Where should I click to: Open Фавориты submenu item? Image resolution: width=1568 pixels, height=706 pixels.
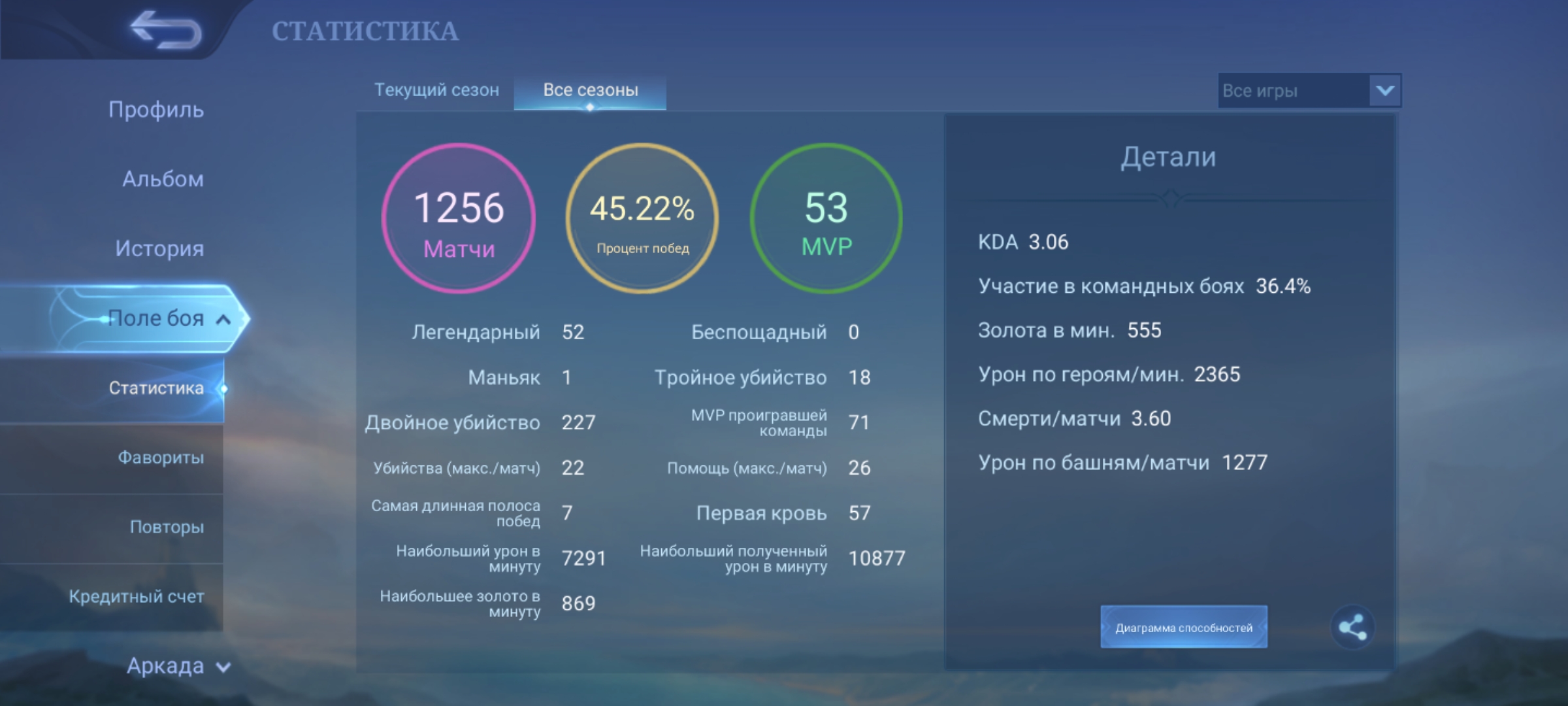160,458
